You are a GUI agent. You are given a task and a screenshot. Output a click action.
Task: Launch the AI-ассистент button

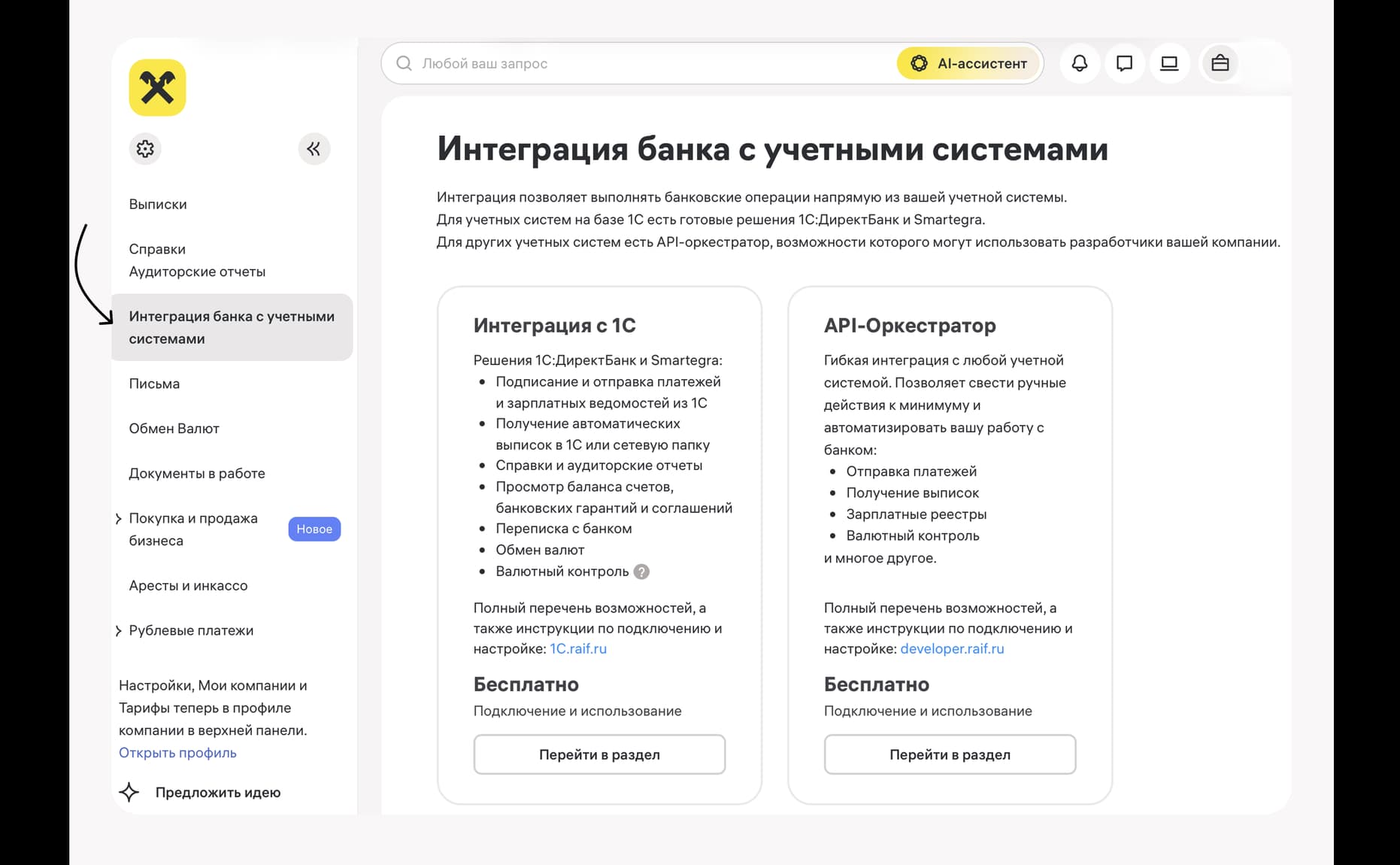click(x=968, y=63)
